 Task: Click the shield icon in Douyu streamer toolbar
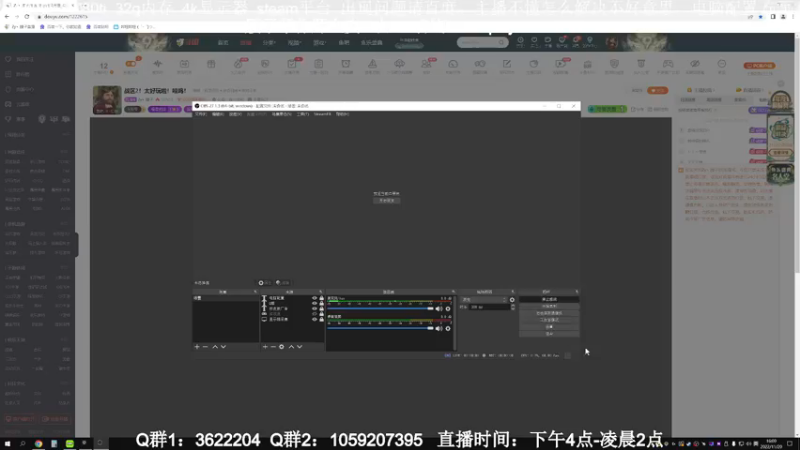[614, 64]
